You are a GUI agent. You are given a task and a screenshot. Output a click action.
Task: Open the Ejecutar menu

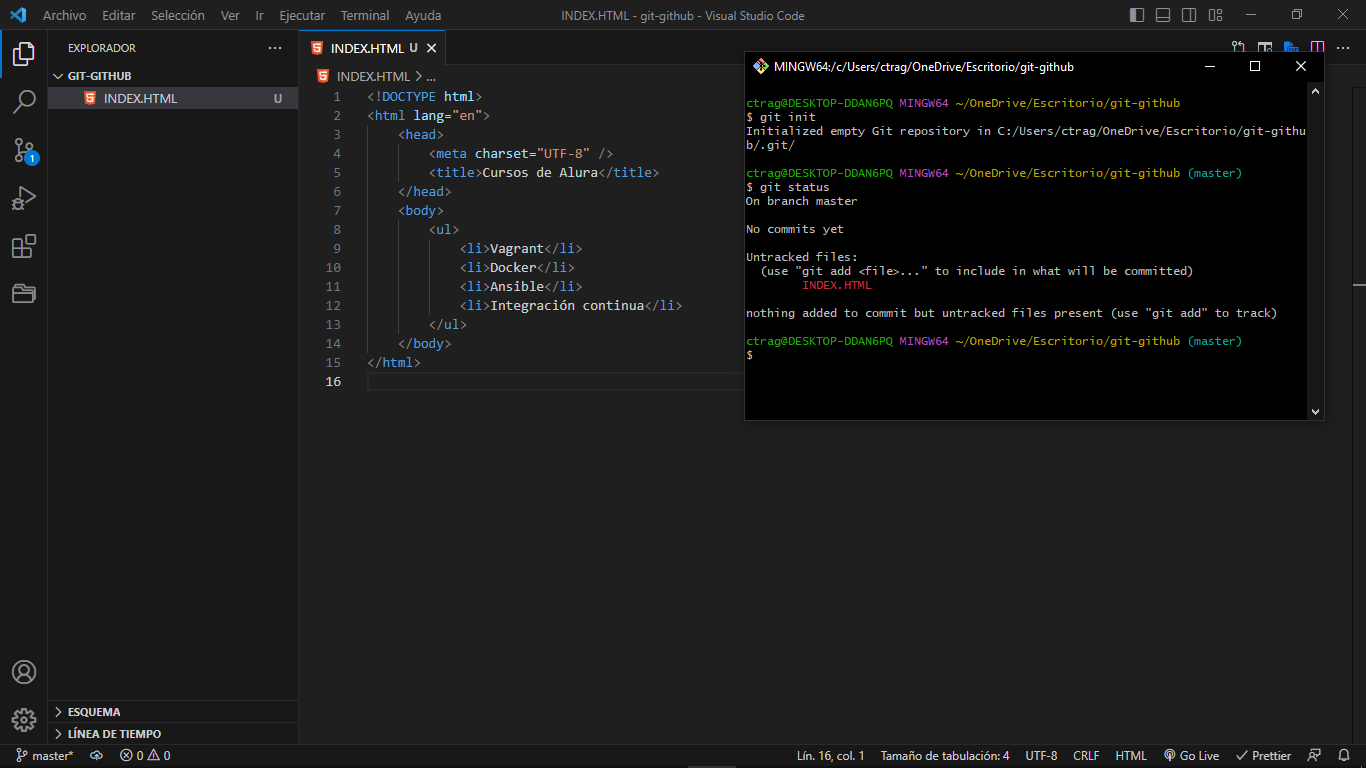tap(302, 15)
